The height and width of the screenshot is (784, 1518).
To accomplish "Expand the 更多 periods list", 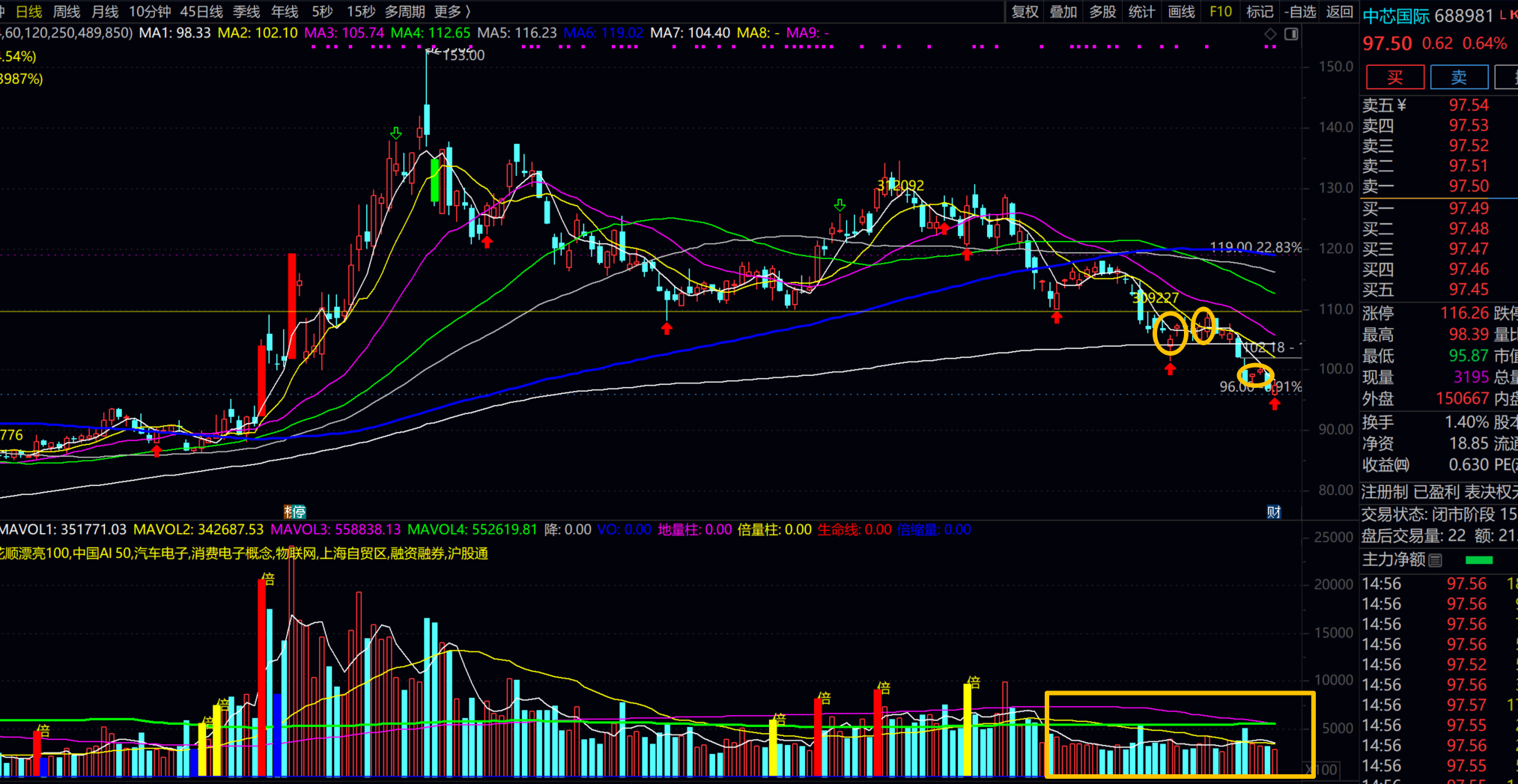I will click(x=452, y=11).
